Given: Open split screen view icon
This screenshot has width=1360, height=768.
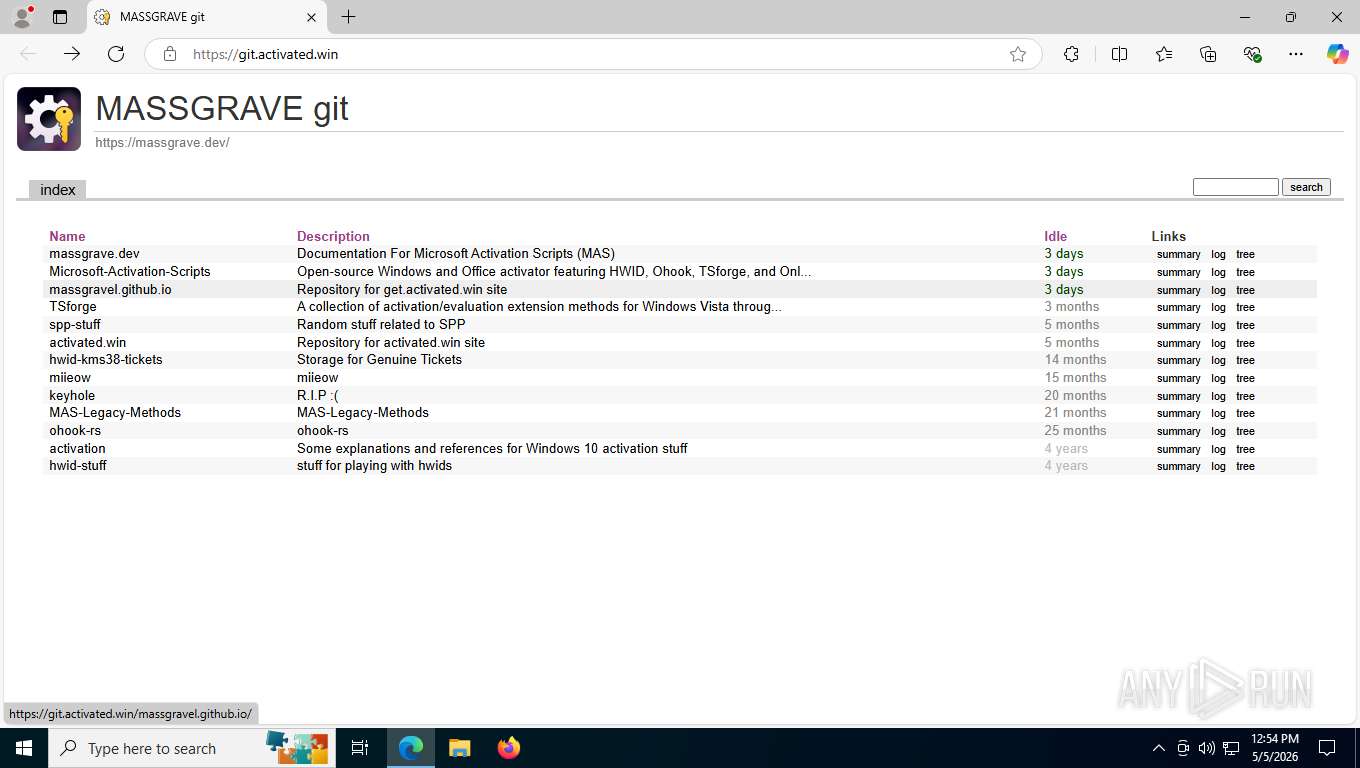Looking at the screenshot, I should 1120,54.
